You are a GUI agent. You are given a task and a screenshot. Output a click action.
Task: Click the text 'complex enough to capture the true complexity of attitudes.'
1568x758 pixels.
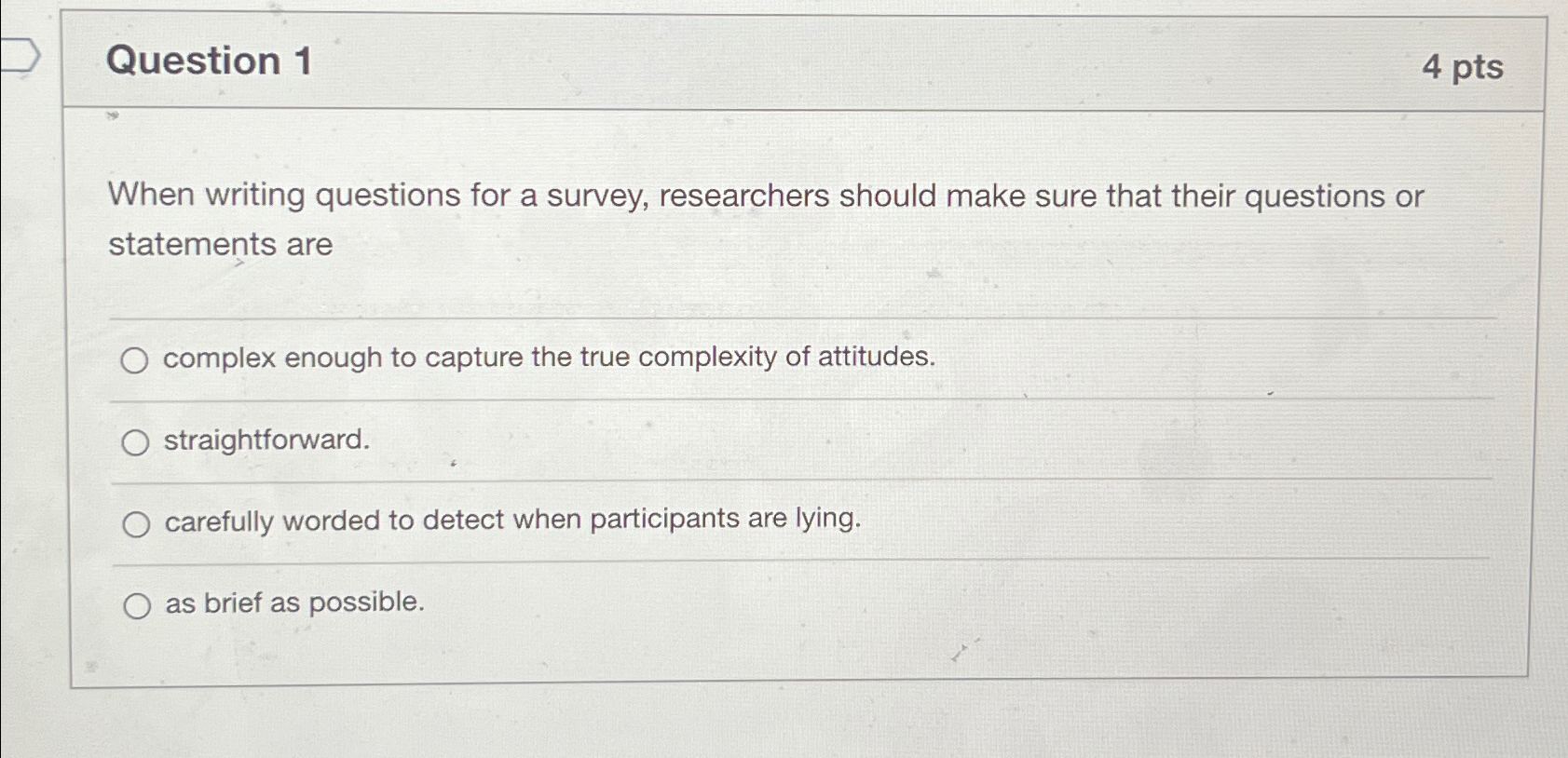coord(548,357)
